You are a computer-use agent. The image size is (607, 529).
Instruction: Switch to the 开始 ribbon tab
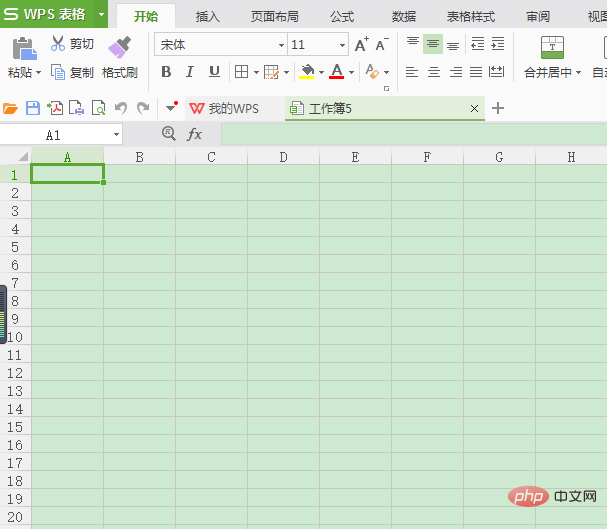point(146,16)
